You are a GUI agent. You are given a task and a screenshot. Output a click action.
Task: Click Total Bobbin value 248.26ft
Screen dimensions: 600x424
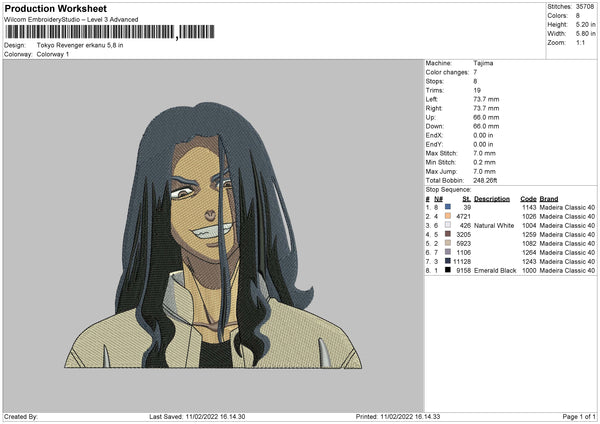485,180
